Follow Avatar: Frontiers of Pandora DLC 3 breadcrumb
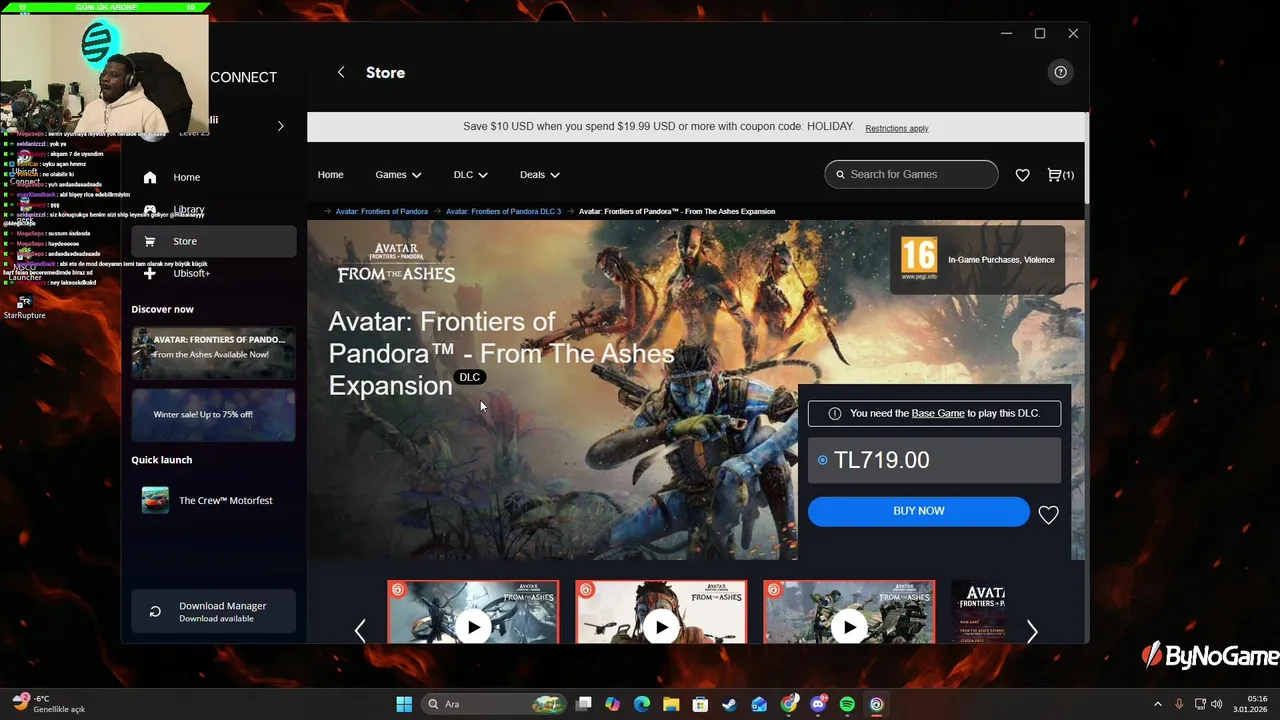 [x=503, y=211]
